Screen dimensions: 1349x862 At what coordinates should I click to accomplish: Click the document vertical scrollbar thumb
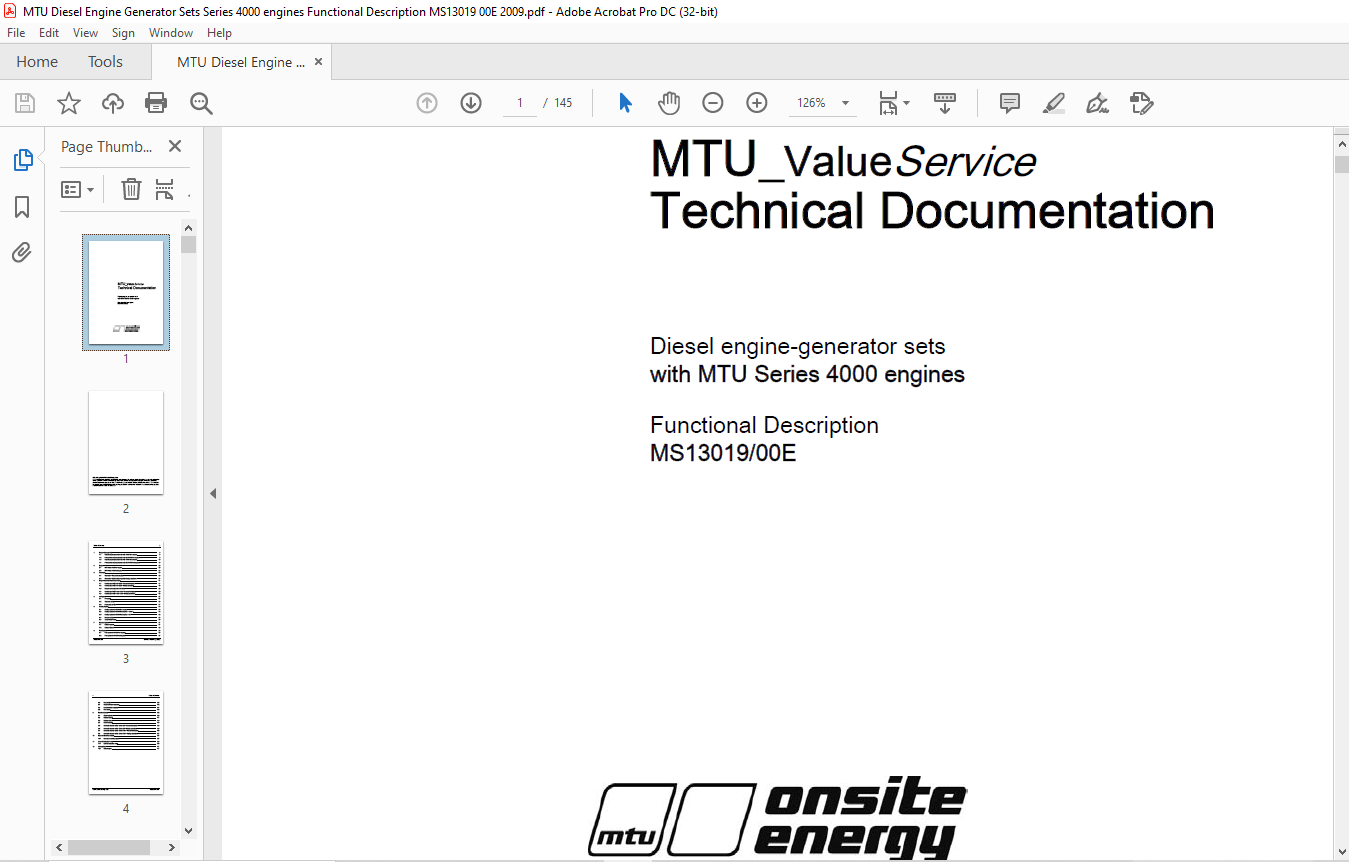pyautogui.click(x=1341, y=165)
